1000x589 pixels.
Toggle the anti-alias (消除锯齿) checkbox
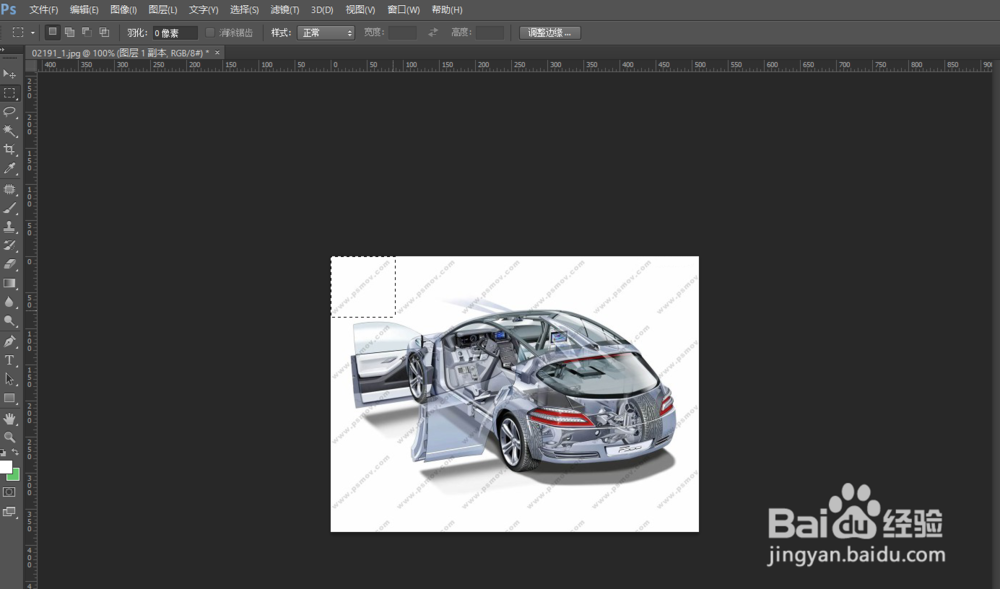point(209,33)
